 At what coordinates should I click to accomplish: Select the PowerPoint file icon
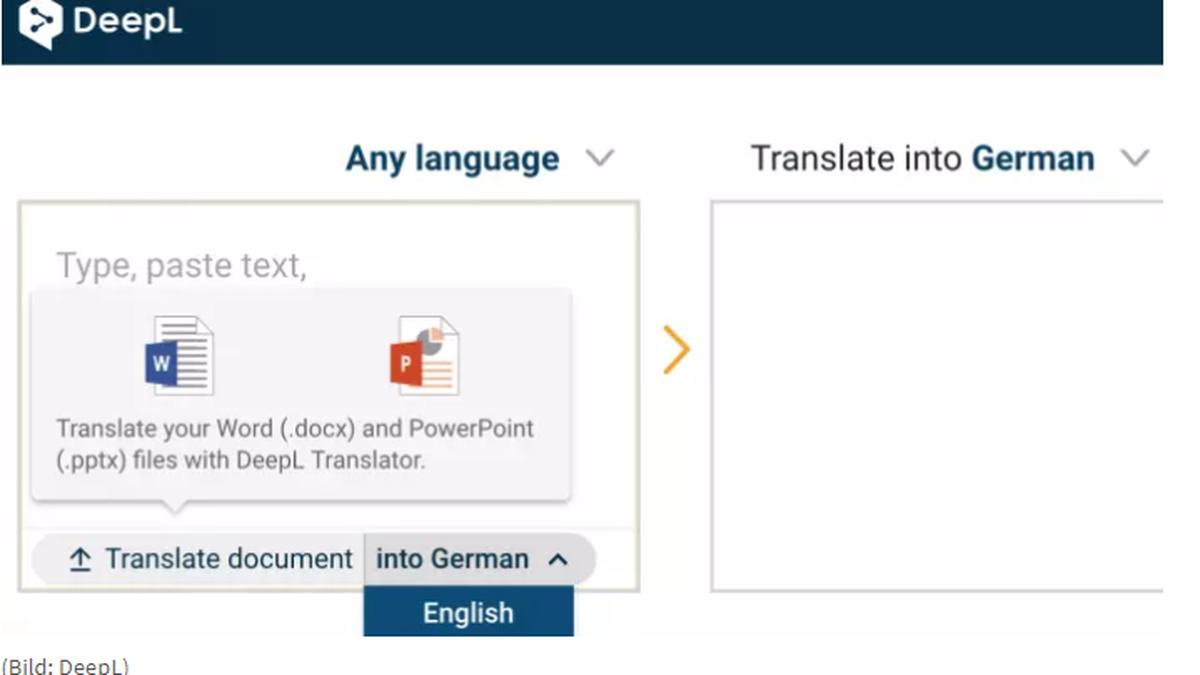[424, 356]
